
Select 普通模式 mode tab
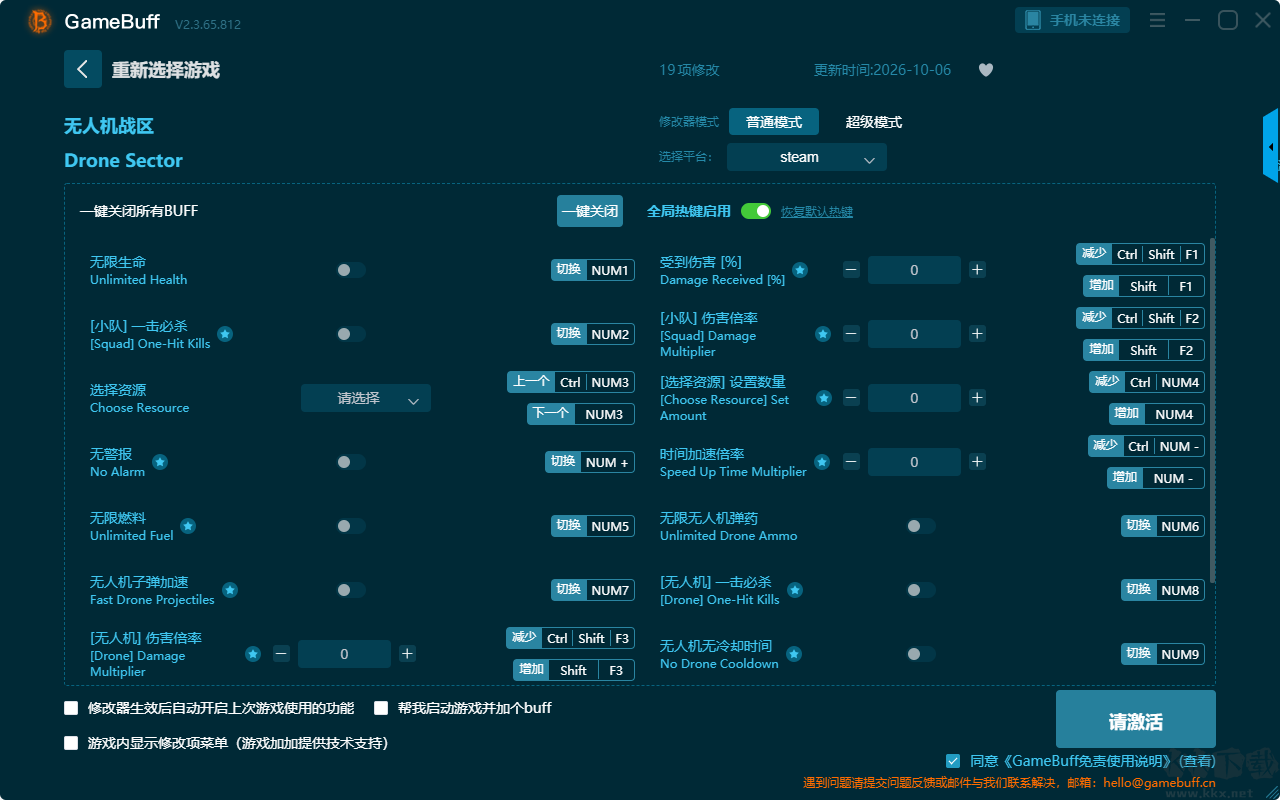point(774,122)
